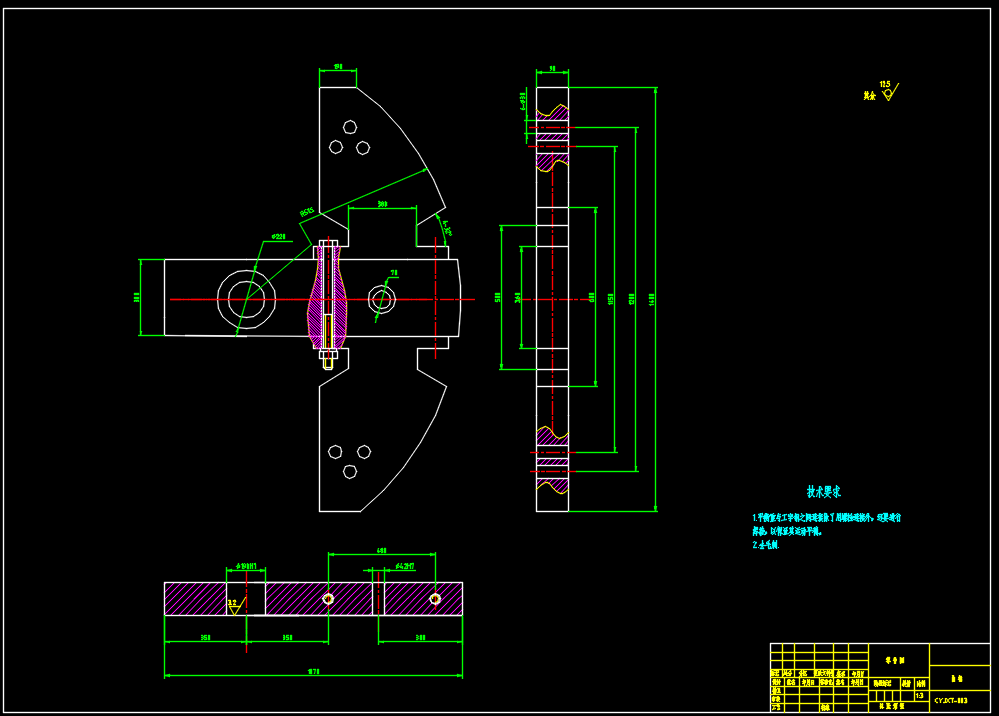Select the small double circle on the horizontal arm

[381, 299]
